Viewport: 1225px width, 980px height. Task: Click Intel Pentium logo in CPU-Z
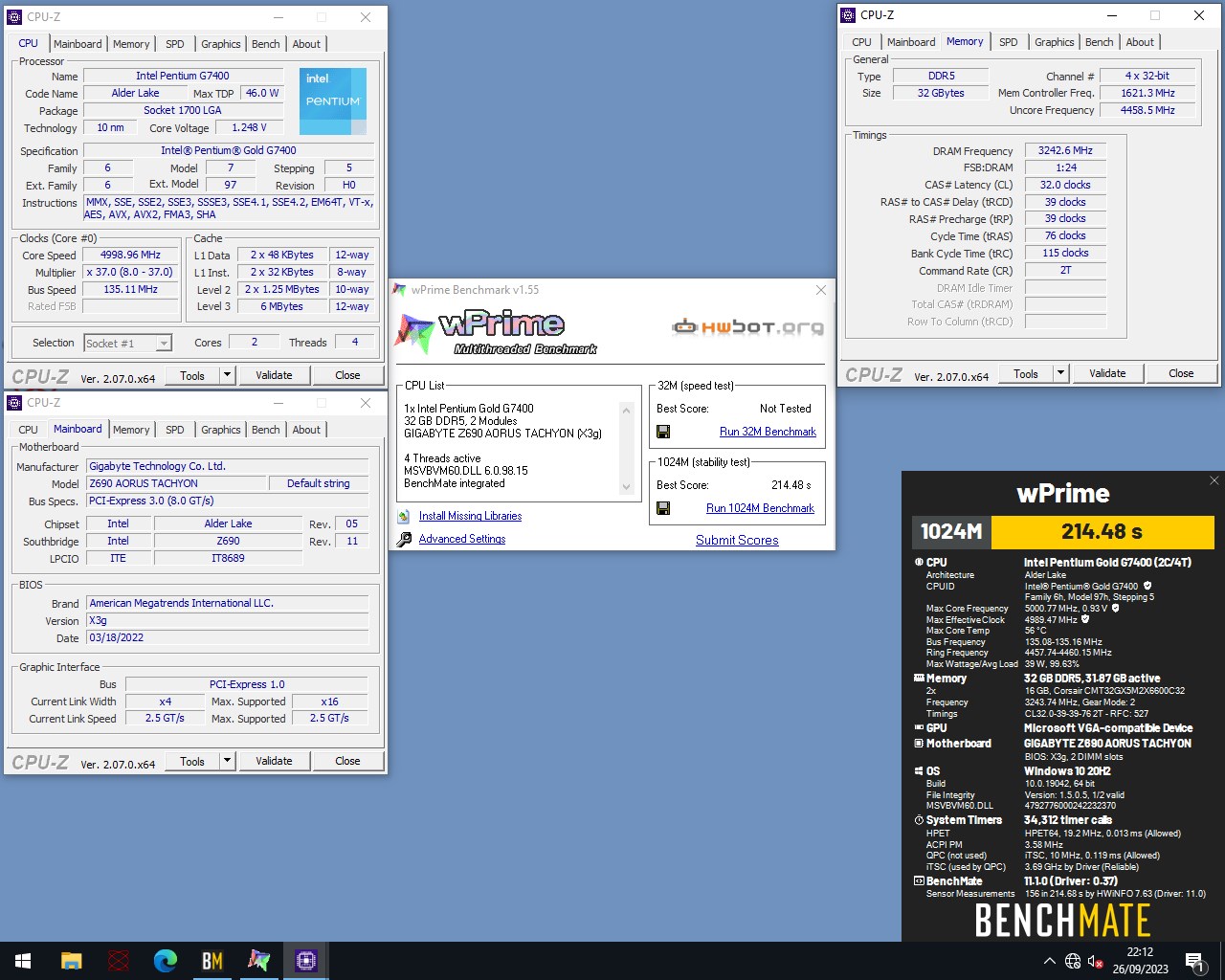pos(333,101)
